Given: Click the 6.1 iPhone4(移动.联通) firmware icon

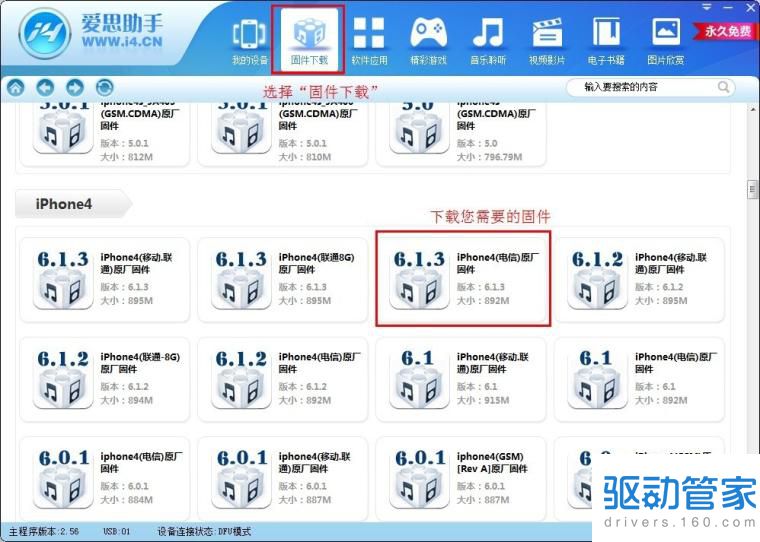Looking at the screenshot, I should tap(419, 379).
